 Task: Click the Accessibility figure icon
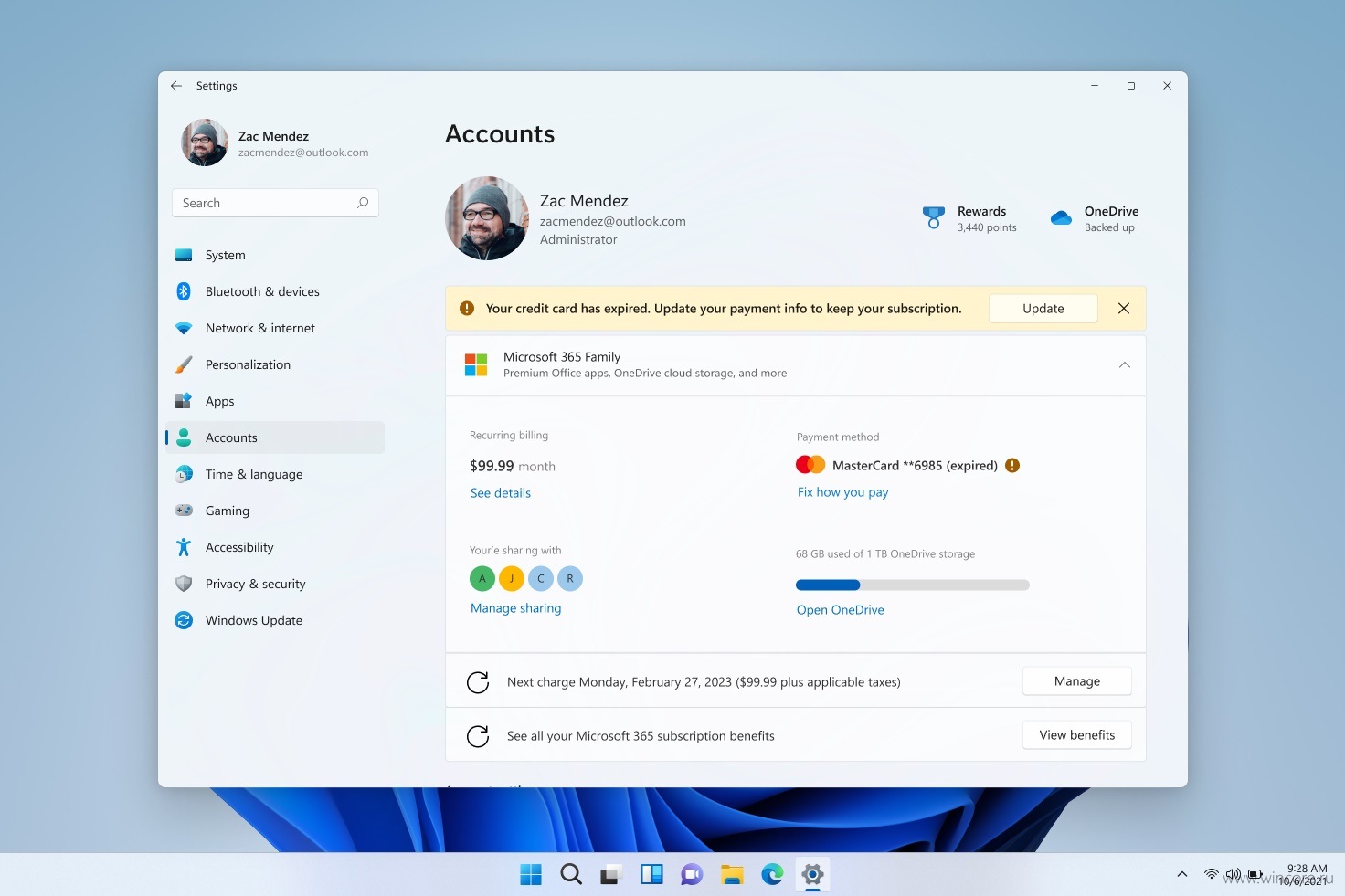[x=184, y=547]
